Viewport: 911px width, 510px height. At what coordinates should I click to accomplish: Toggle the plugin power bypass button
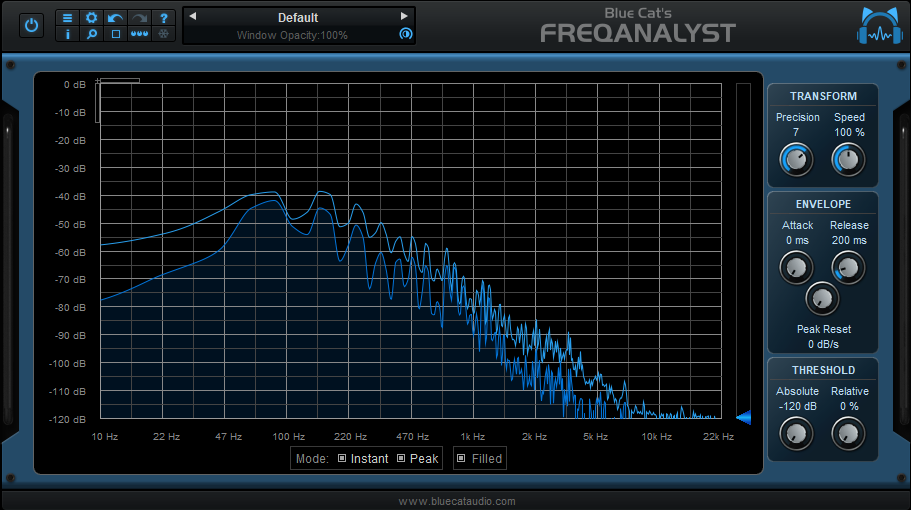coord(31,26)
